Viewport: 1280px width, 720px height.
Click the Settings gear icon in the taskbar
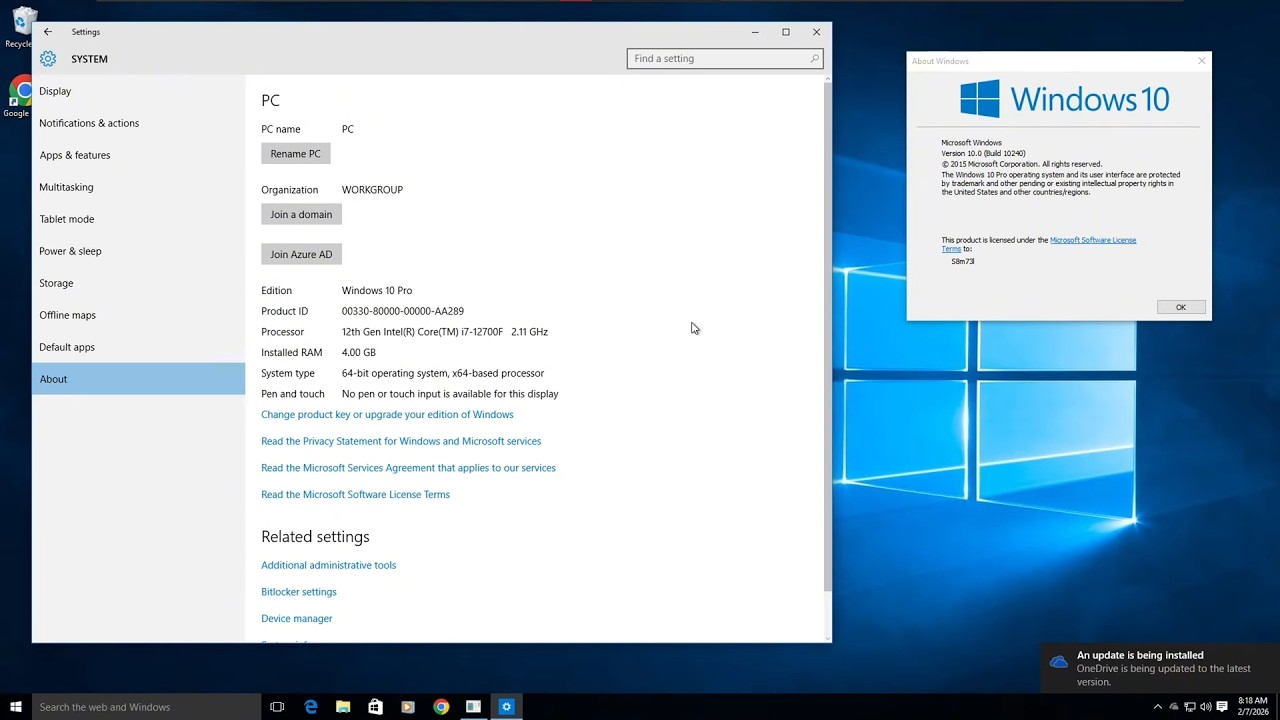(x=506, y=707)
